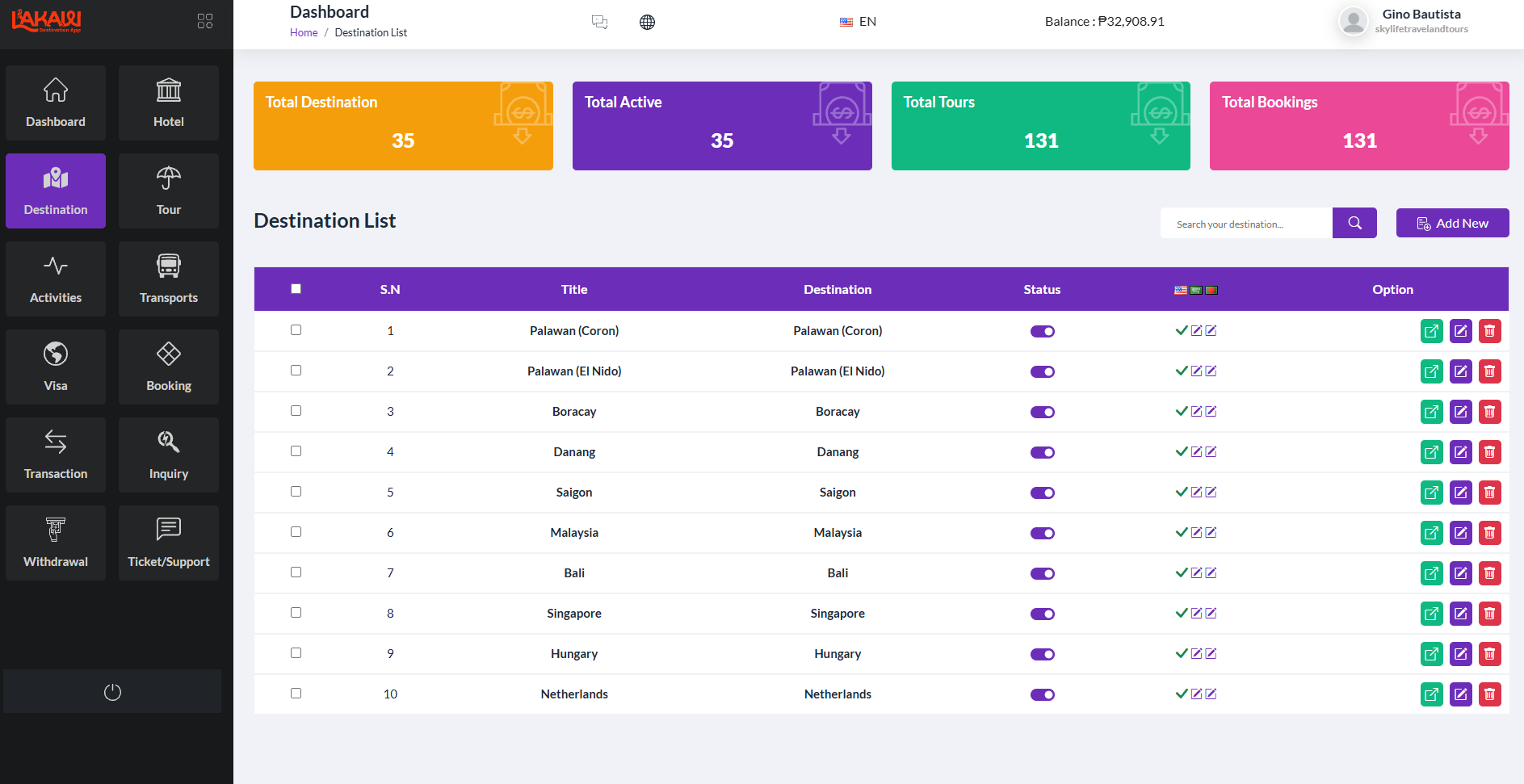Toggle status switch for Boracay
Viewport: 1524px width, 784px height.
1042,412
